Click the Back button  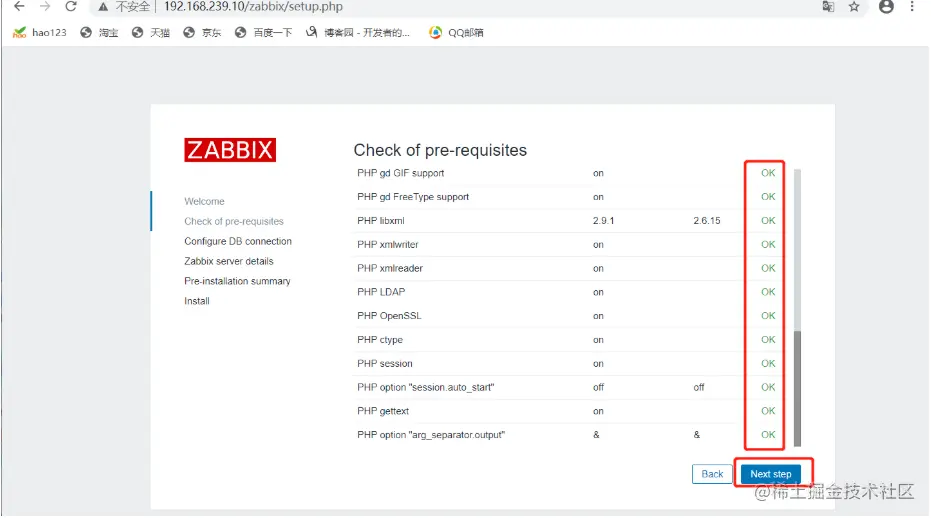tap(712, 473)
